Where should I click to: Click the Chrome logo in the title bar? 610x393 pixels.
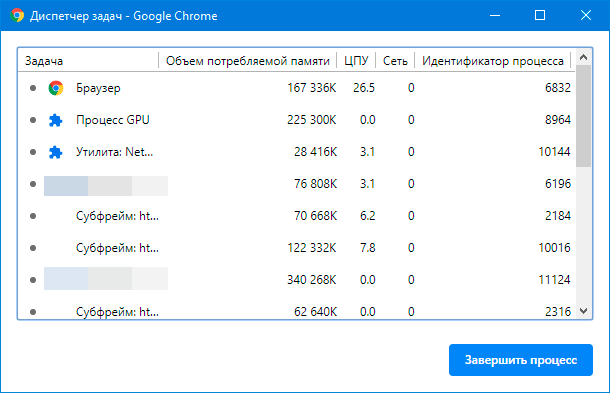pyautogui.click(x=17, y=16)
